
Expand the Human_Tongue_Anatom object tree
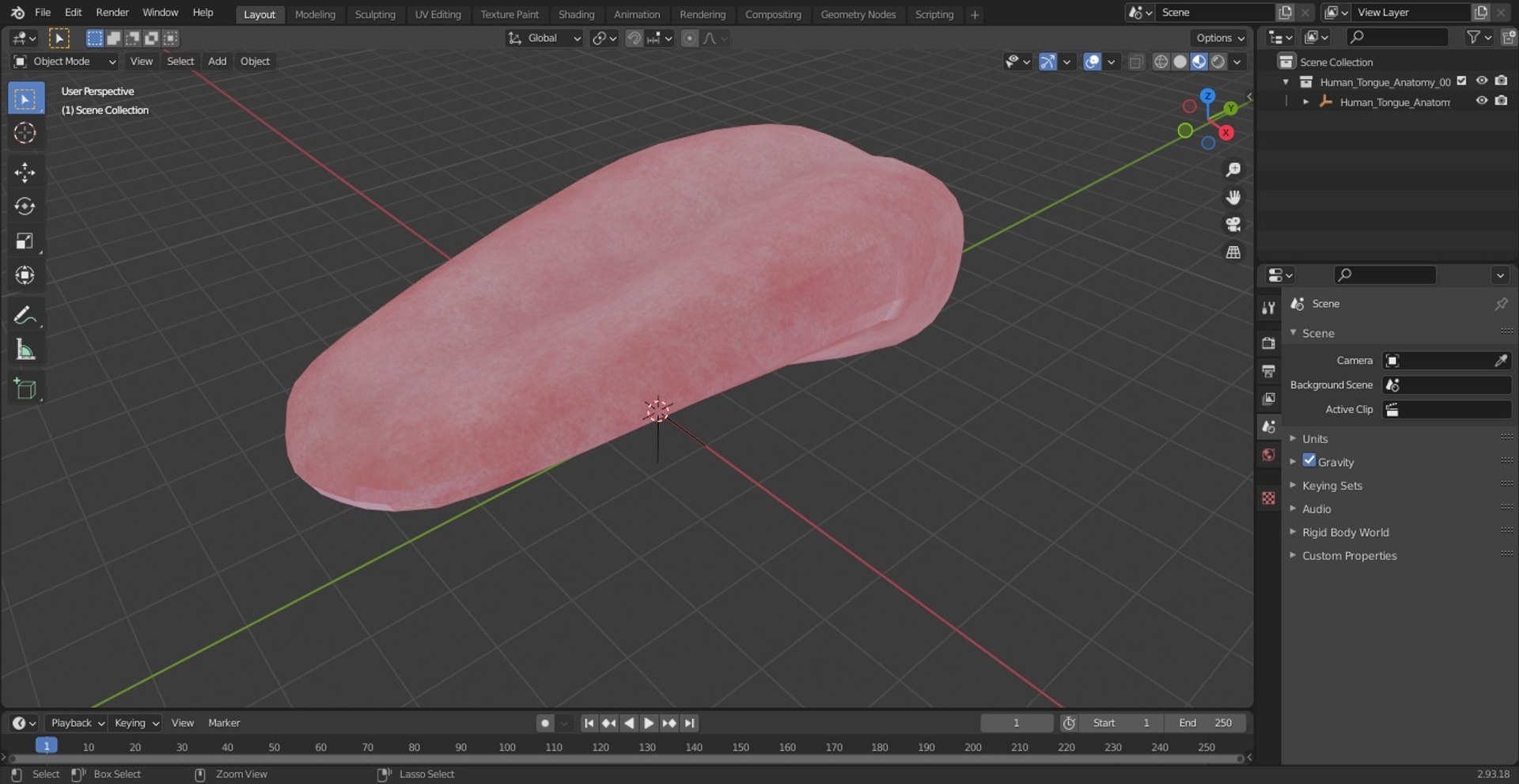1305,102
